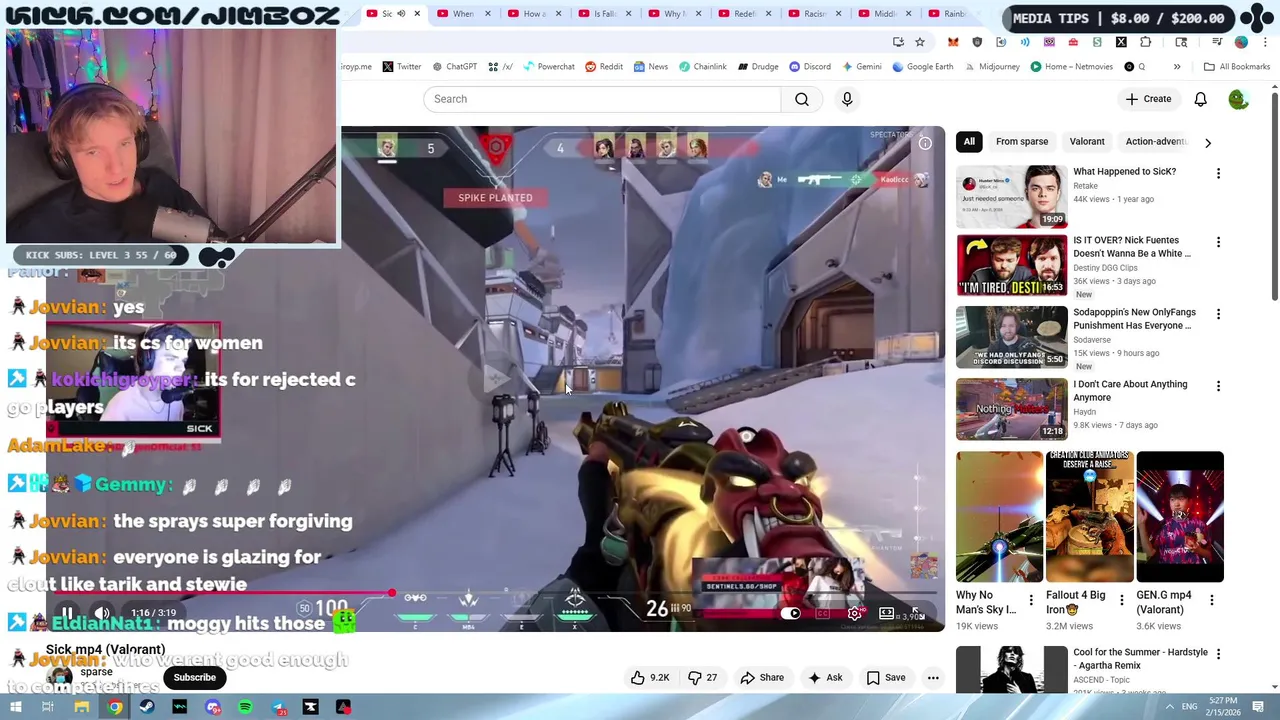Open options for GEN.G mp4 short
1280x720 pixels.
1211,601
